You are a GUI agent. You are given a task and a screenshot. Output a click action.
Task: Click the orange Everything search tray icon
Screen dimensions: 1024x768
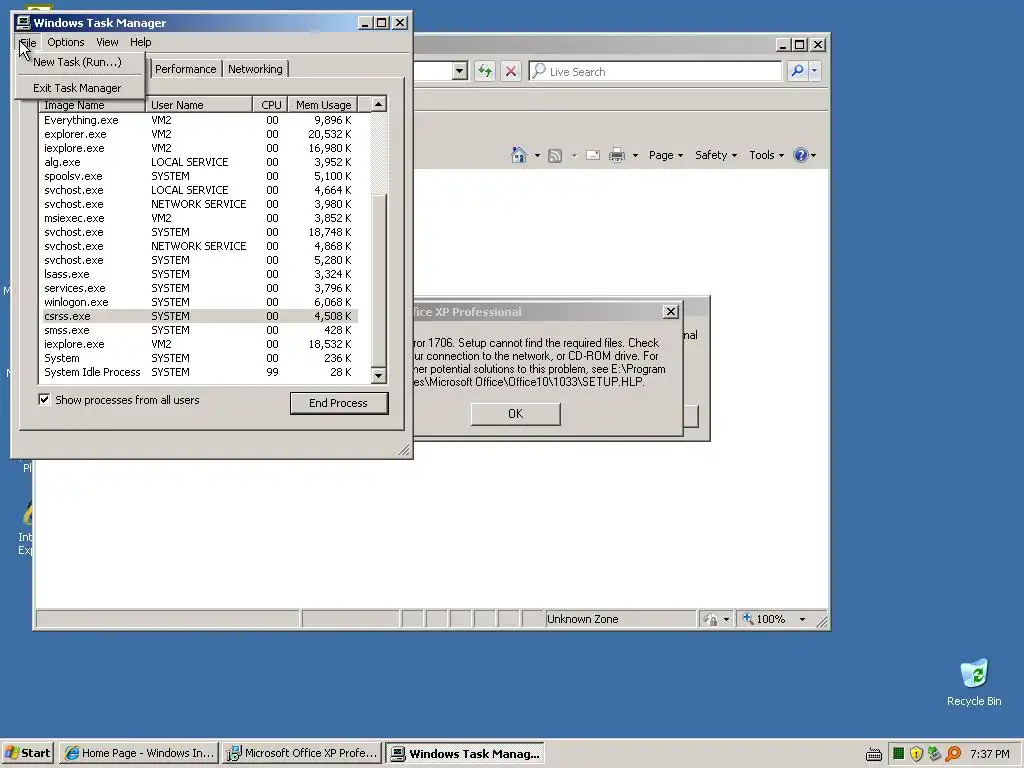point(953,754)
